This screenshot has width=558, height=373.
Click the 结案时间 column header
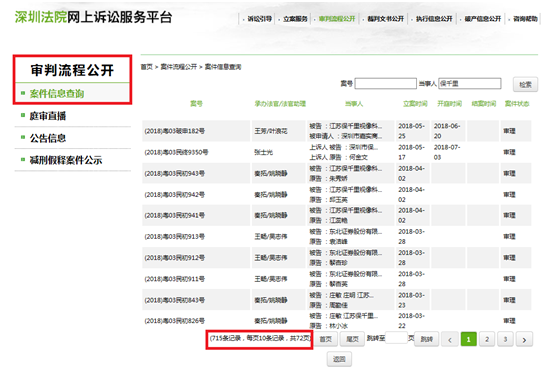(x=484, y=104)
